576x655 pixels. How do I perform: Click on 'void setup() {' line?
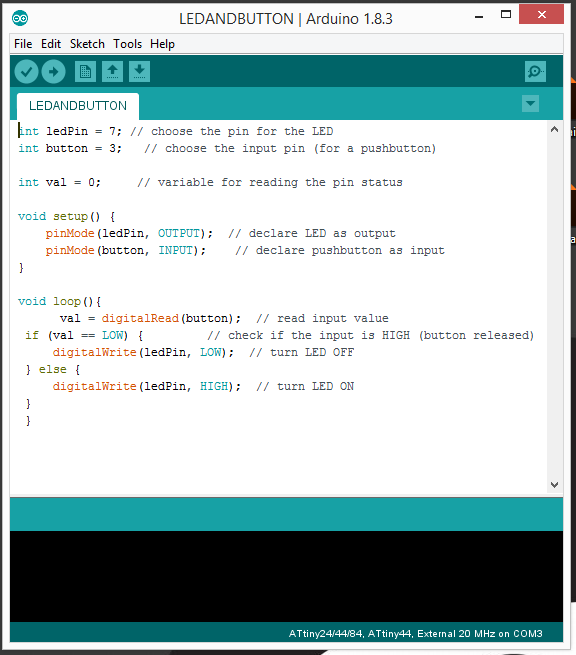[x=66, y=216]
